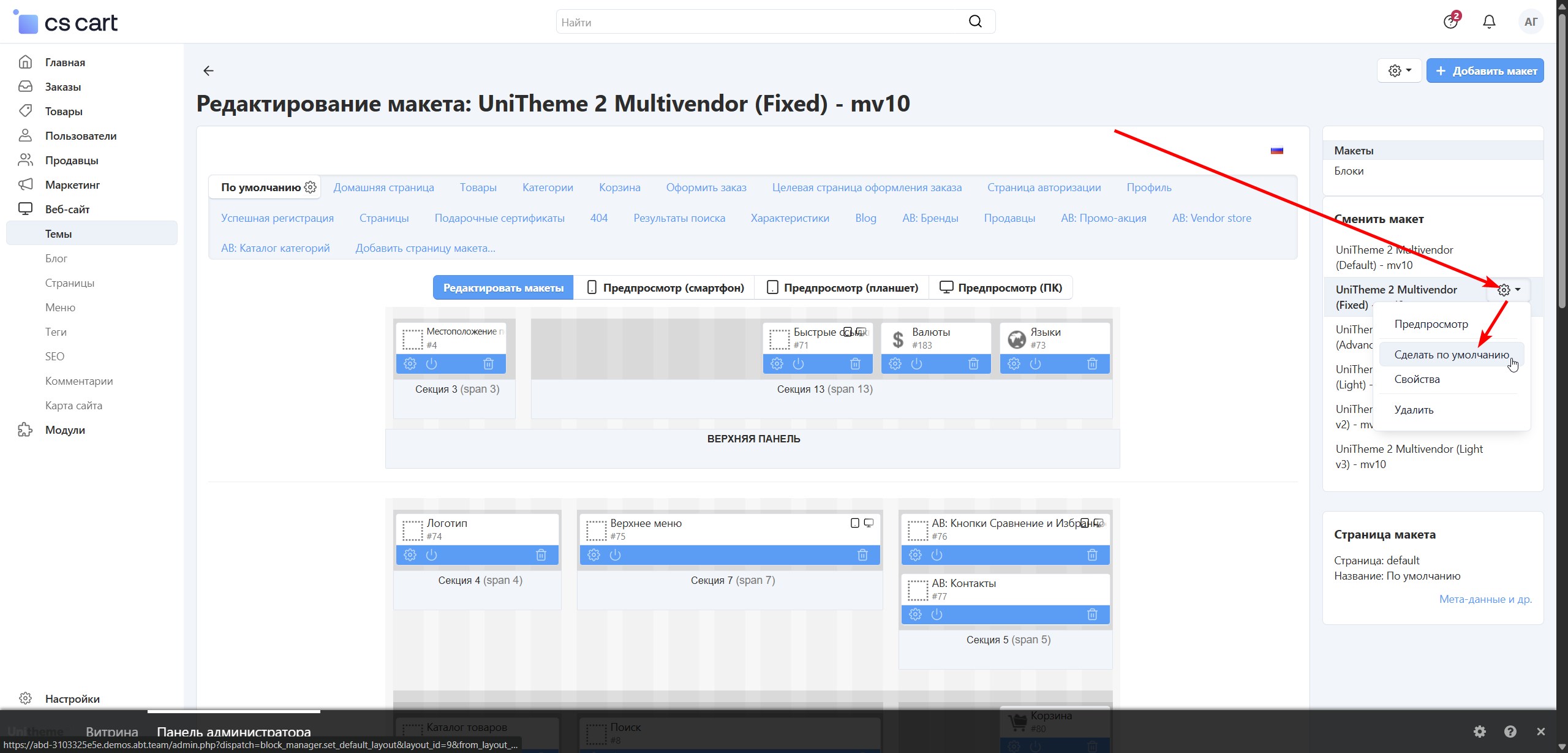This screenshot has height=753, width=1568.
Task: Open settings of Быстрые ссылки block #71
Action: coord(777,364)
